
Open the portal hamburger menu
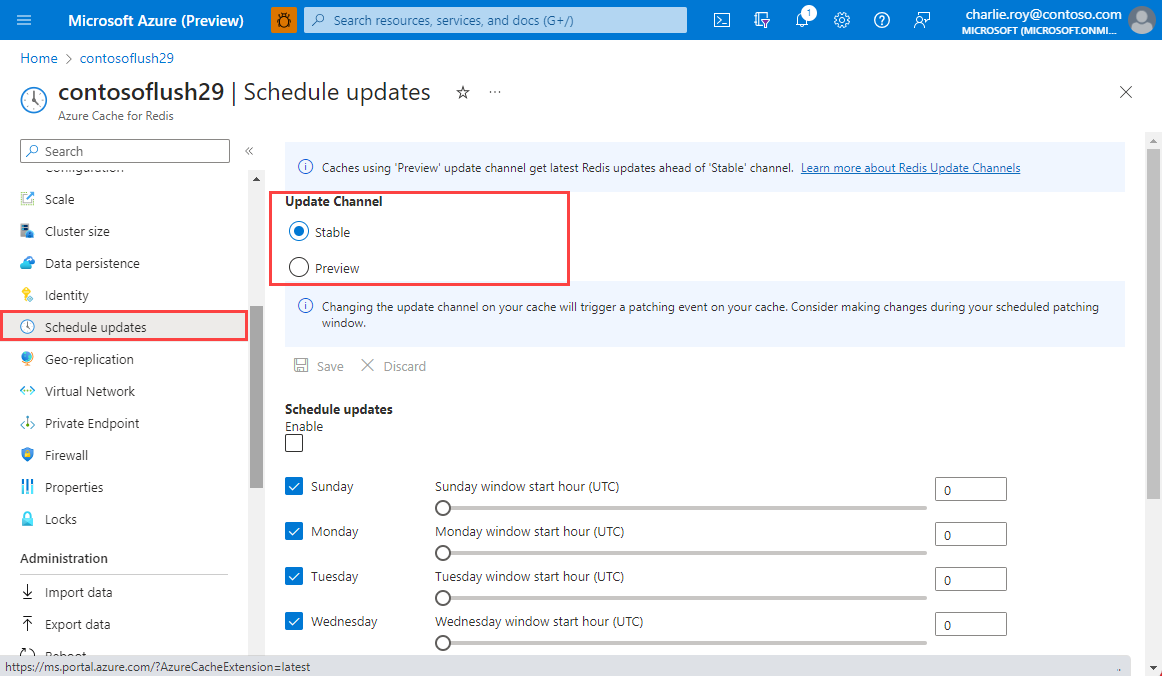tap(24, 20)
